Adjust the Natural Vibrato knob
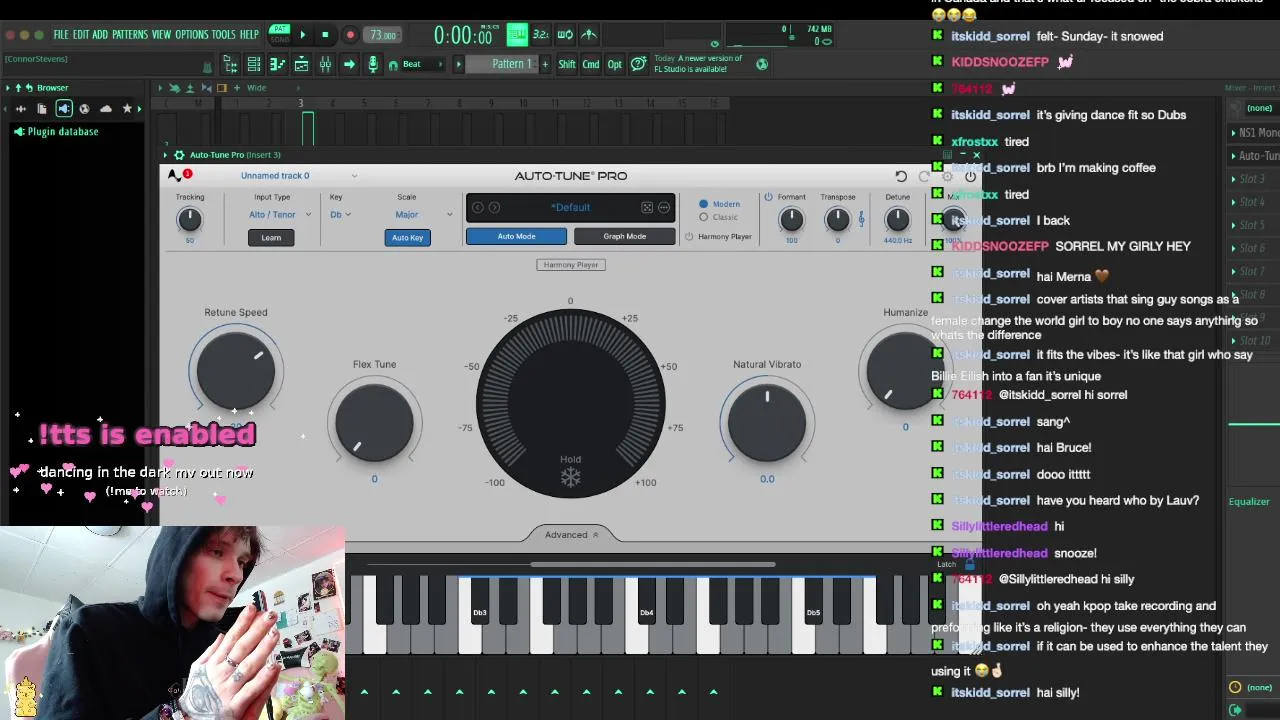The height and width of the screenshot is (720, 1280). [767, 422]
